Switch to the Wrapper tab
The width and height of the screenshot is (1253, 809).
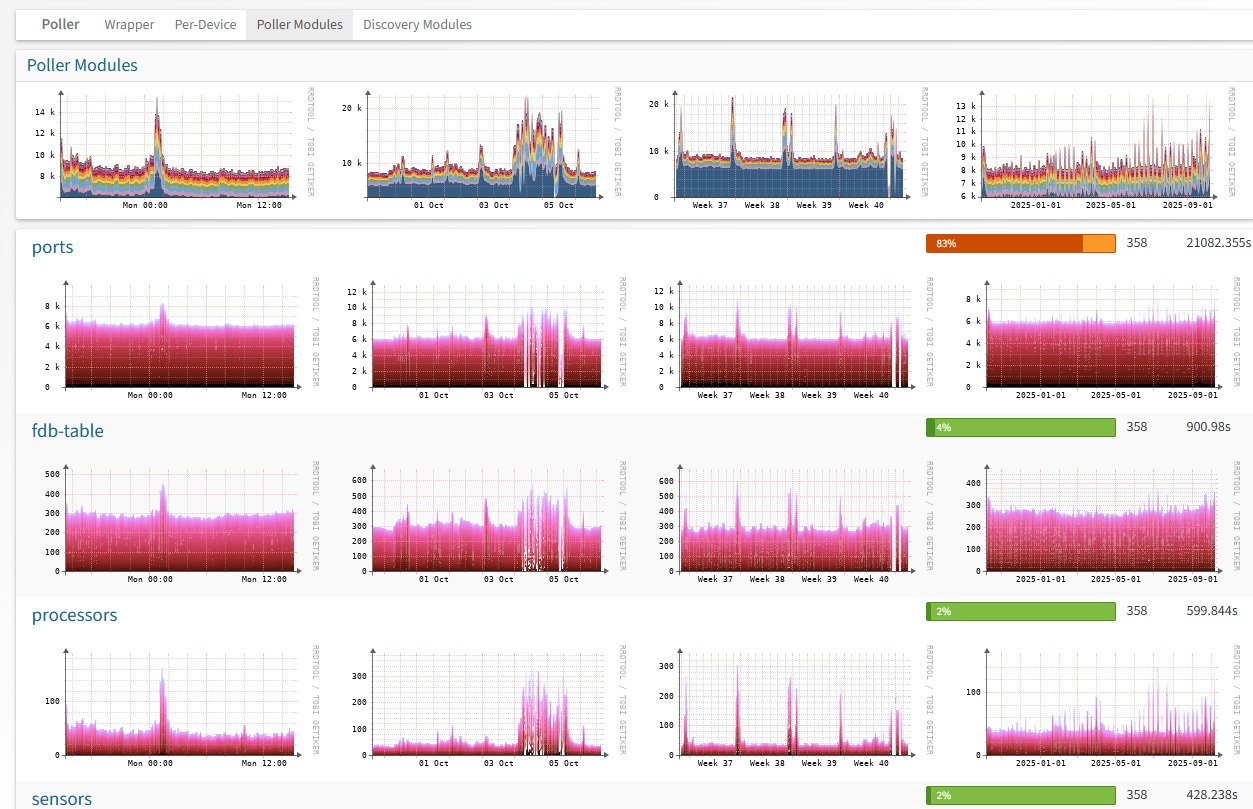click(x=129, y=24)
